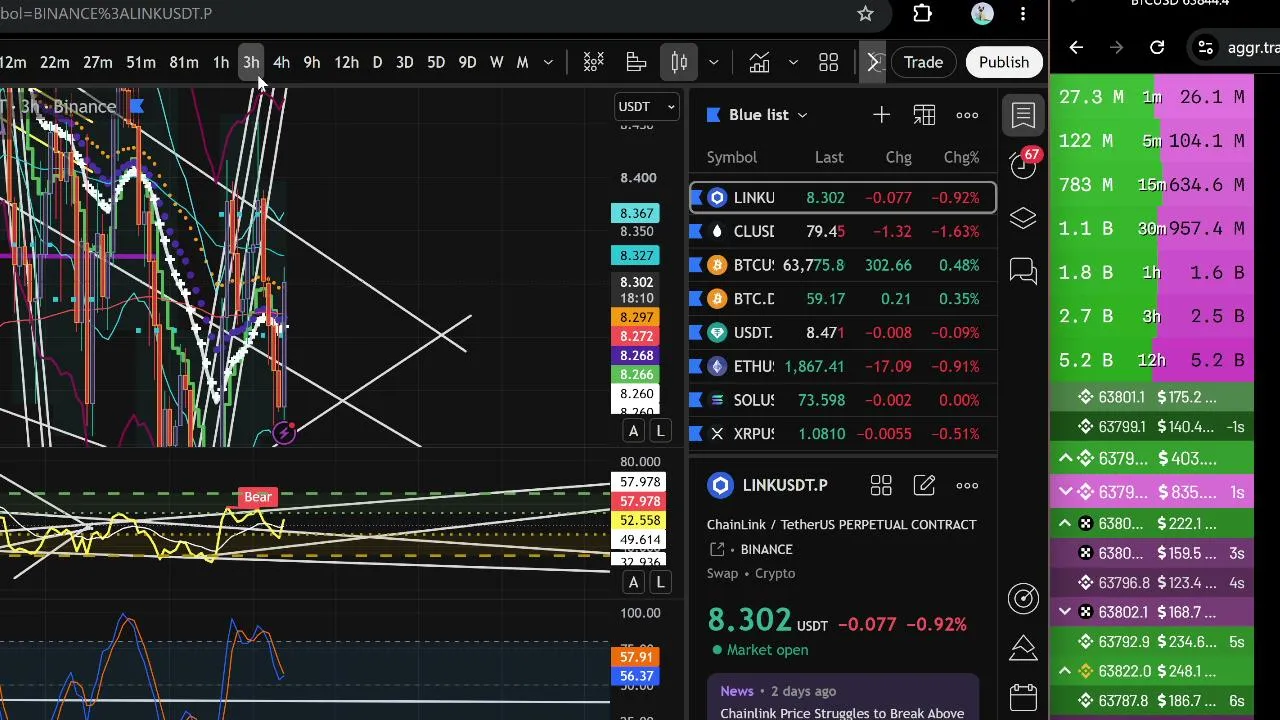
Task: Click the BINANCE external link icon
Action: tap(717, 549)
